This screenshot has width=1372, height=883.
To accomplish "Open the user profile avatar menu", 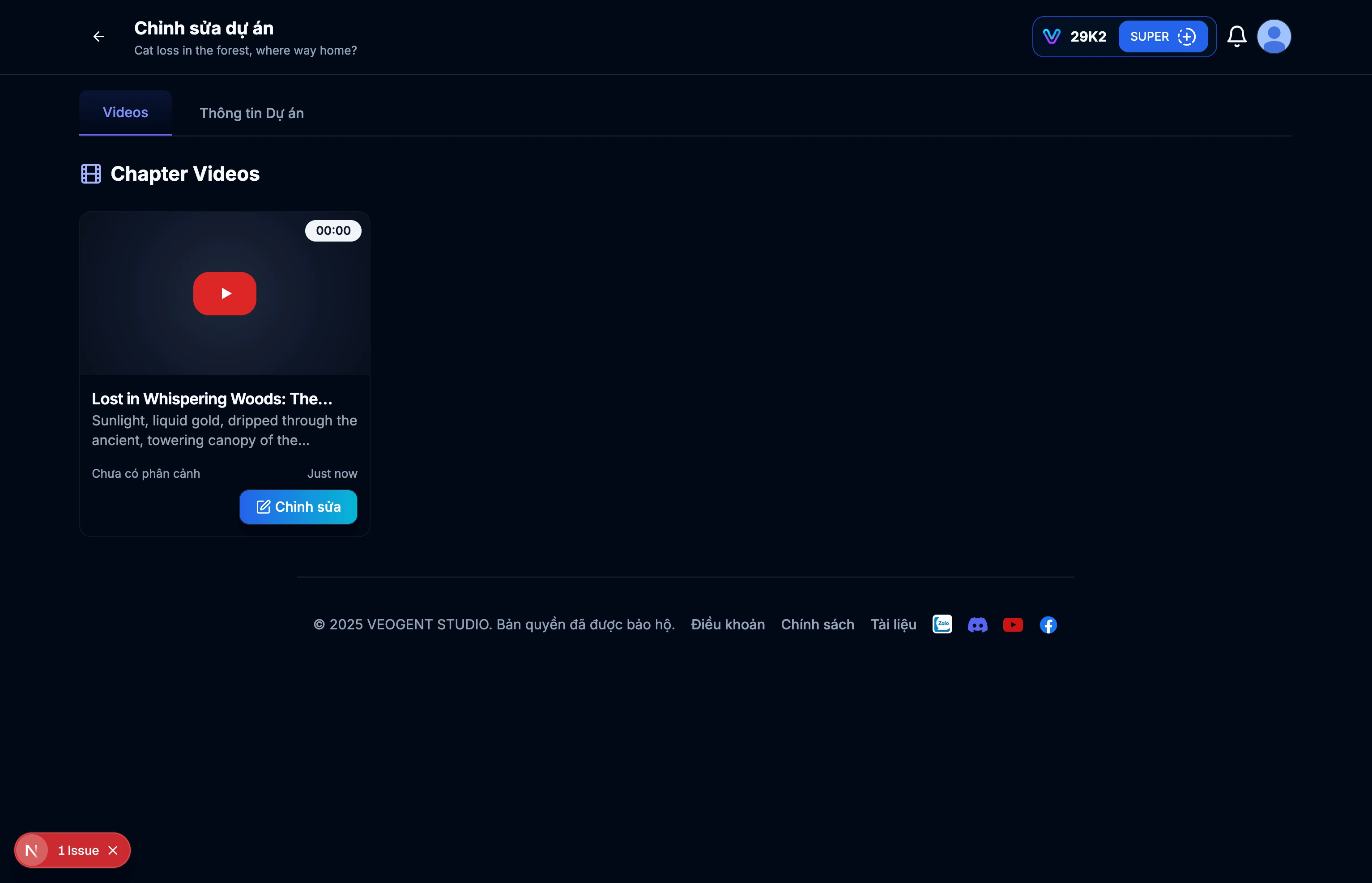I will coord(1274,35).
